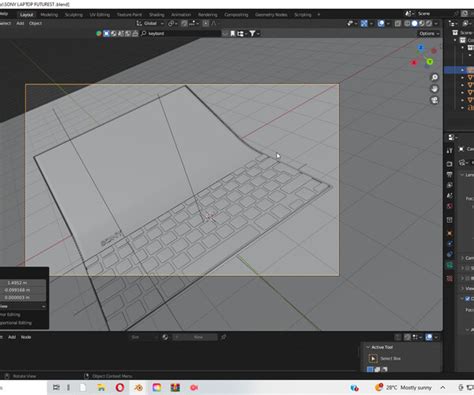
Task: Open the Physics properties tab
Action: pos(450,244)
